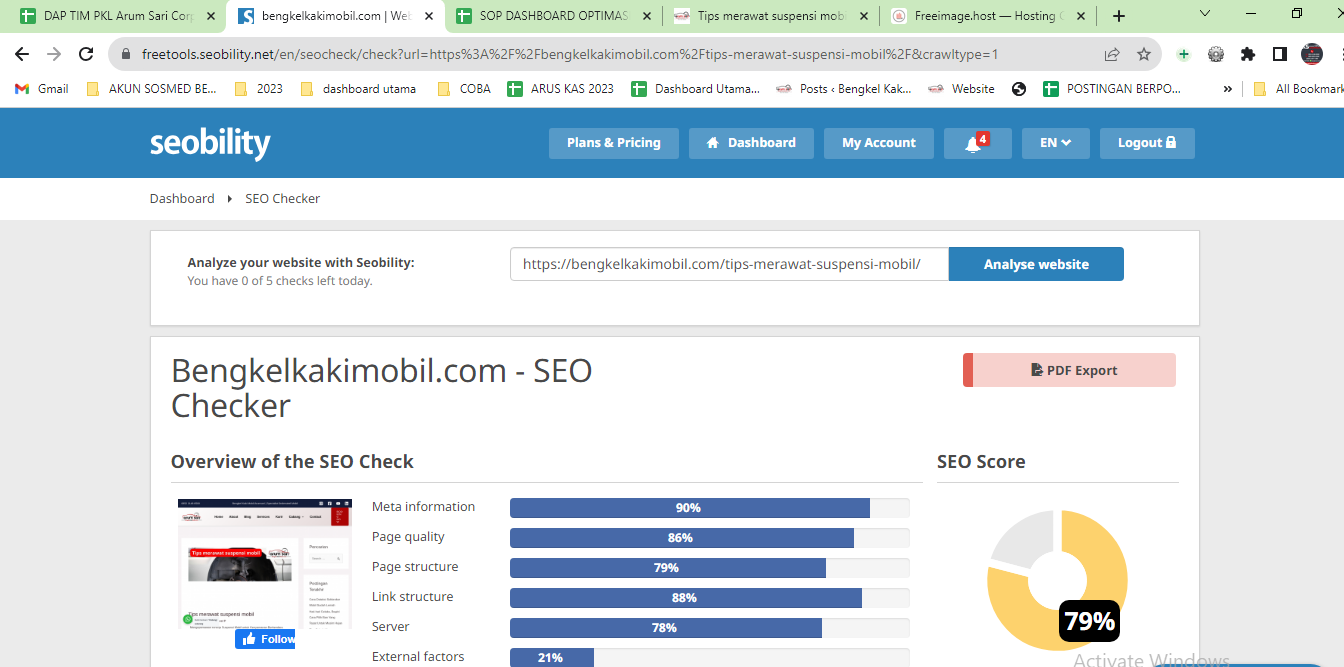Click the Meta information label
The height and width of the screenshot is (667, 1344).
423,507
